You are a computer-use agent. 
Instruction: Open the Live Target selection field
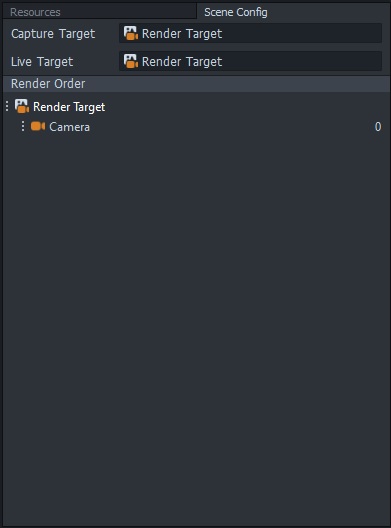250,61
